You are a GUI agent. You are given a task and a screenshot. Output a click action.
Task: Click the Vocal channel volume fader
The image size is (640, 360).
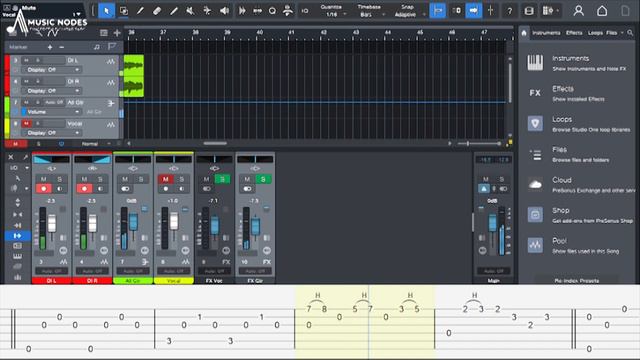174,221
